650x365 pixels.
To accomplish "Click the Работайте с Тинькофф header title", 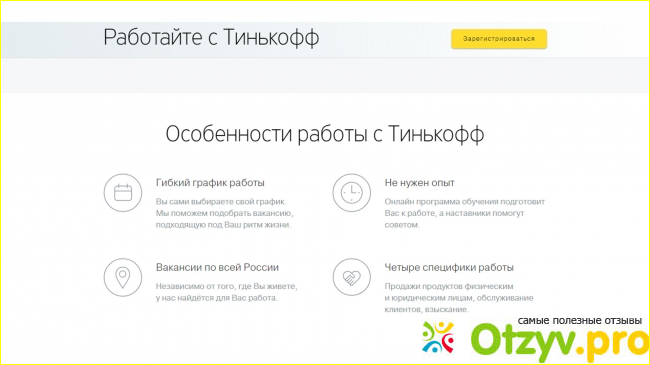I will coord(211,37).
